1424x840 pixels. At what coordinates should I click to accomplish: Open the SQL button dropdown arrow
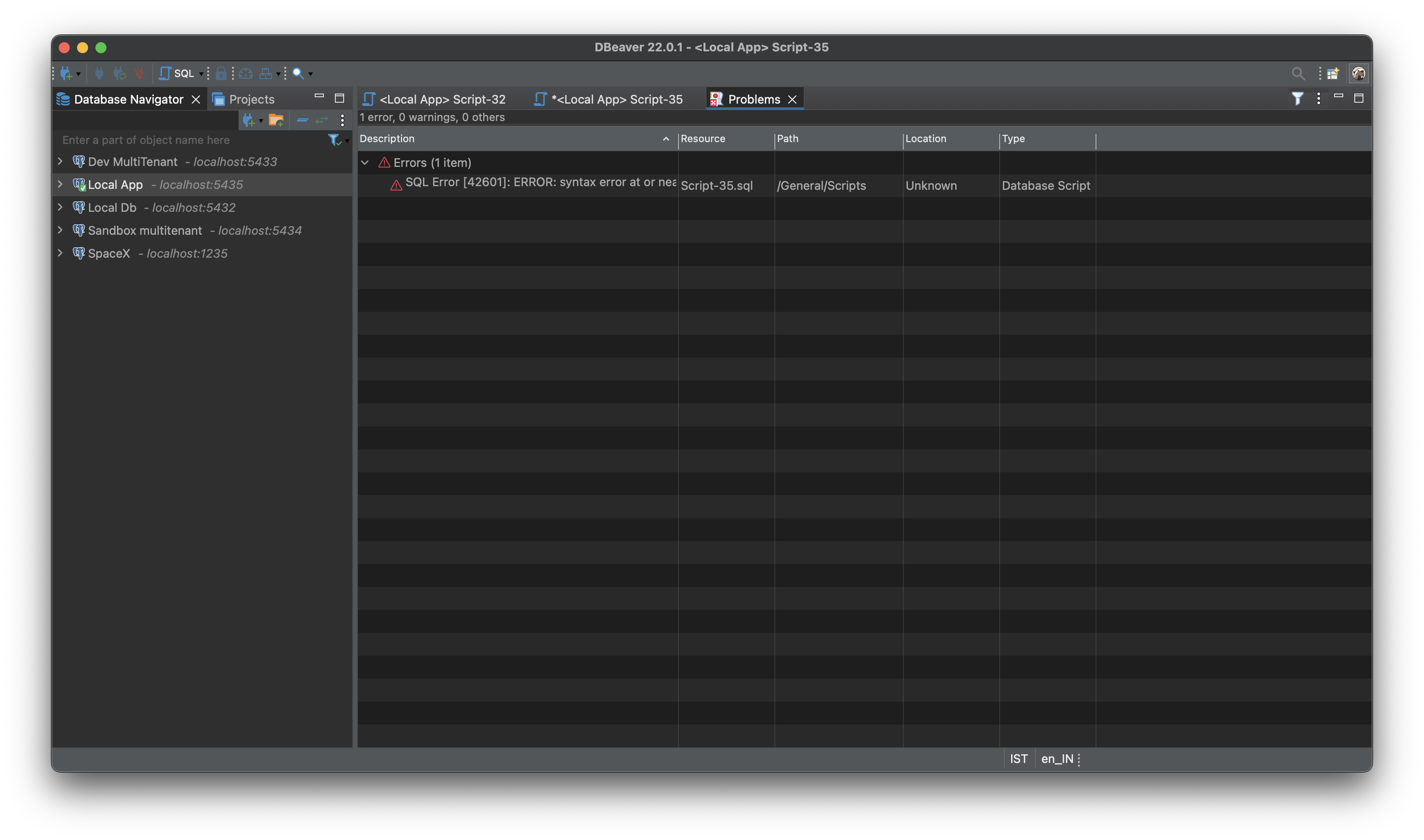(201, 74)
